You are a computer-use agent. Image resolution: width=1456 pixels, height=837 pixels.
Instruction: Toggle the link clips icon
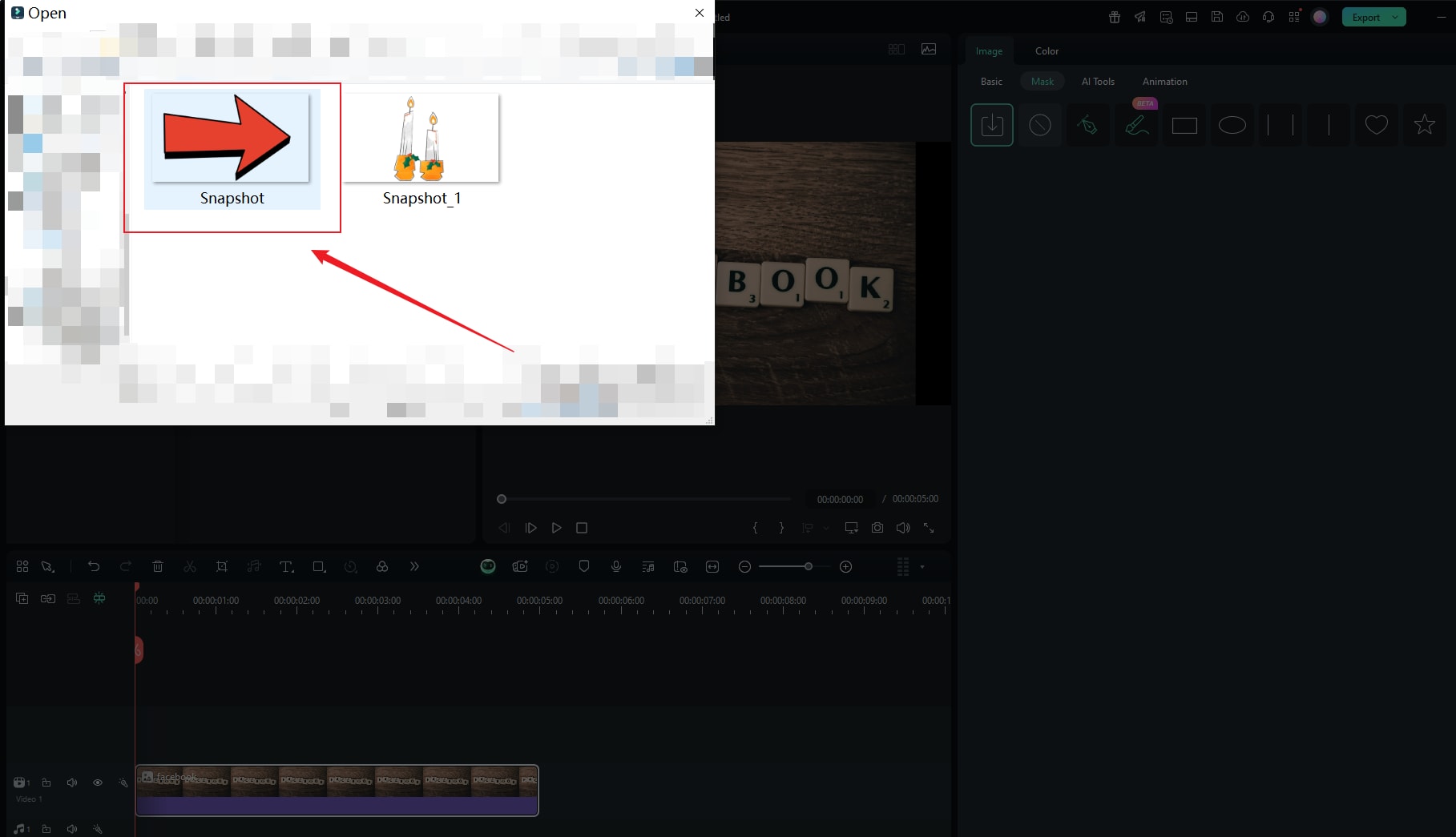(48, 598)
